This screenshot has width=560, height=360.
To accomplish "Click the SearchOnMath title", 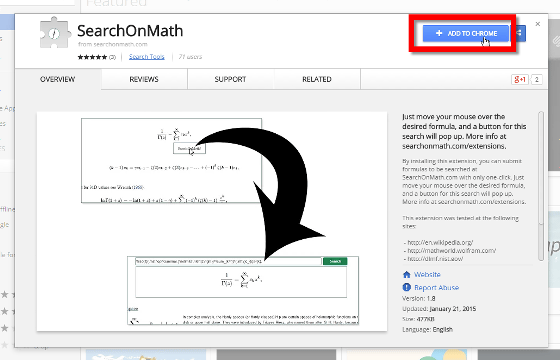I will (130, 31).
